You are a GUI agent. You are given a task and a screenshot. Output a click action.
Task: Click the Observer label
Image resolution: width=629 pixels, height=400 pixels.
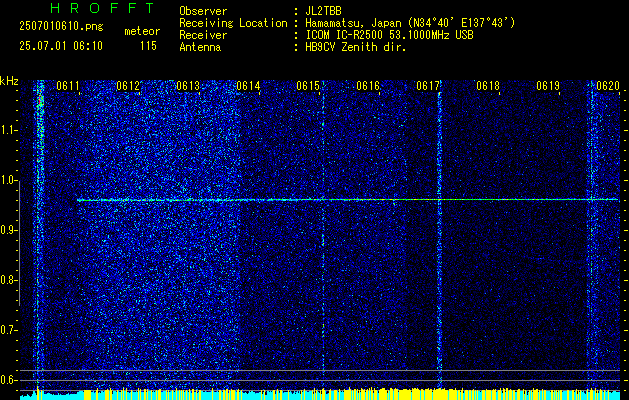click(203, 11)
